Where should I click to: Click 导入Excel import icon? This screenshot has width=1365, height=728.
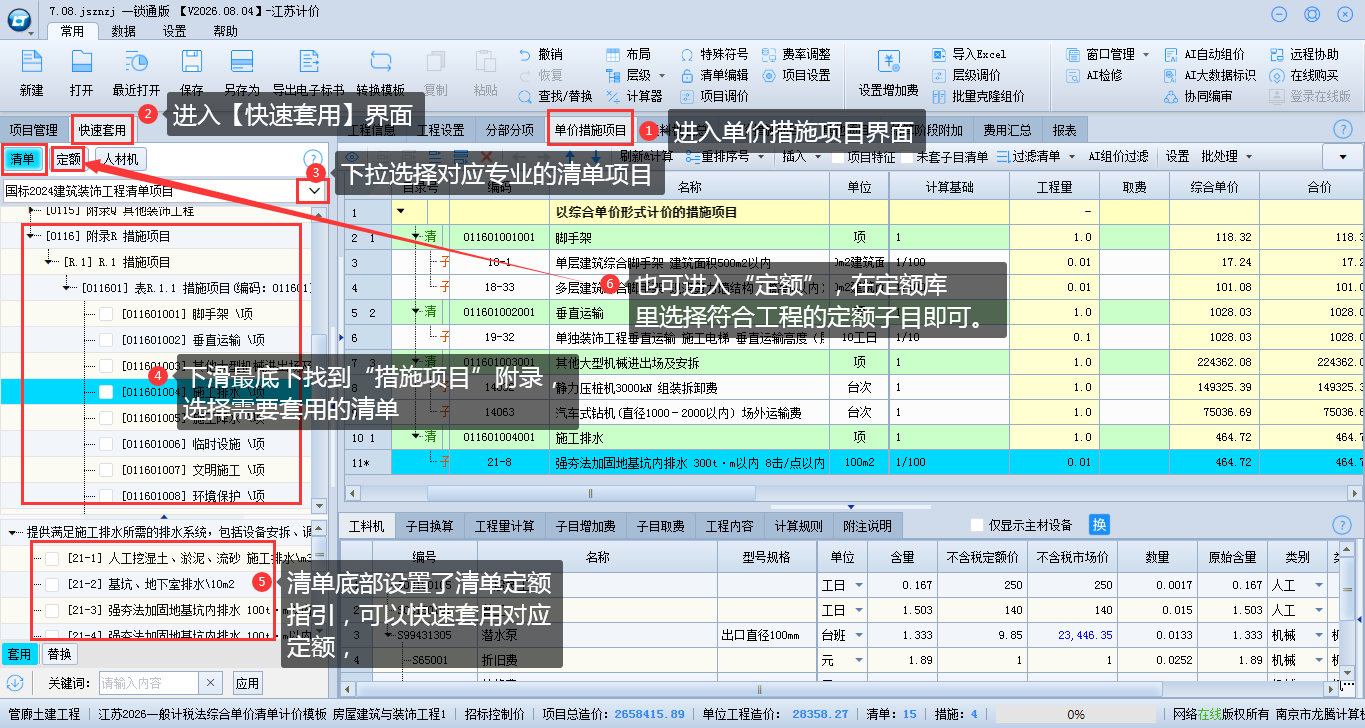[x=939, y=54]
